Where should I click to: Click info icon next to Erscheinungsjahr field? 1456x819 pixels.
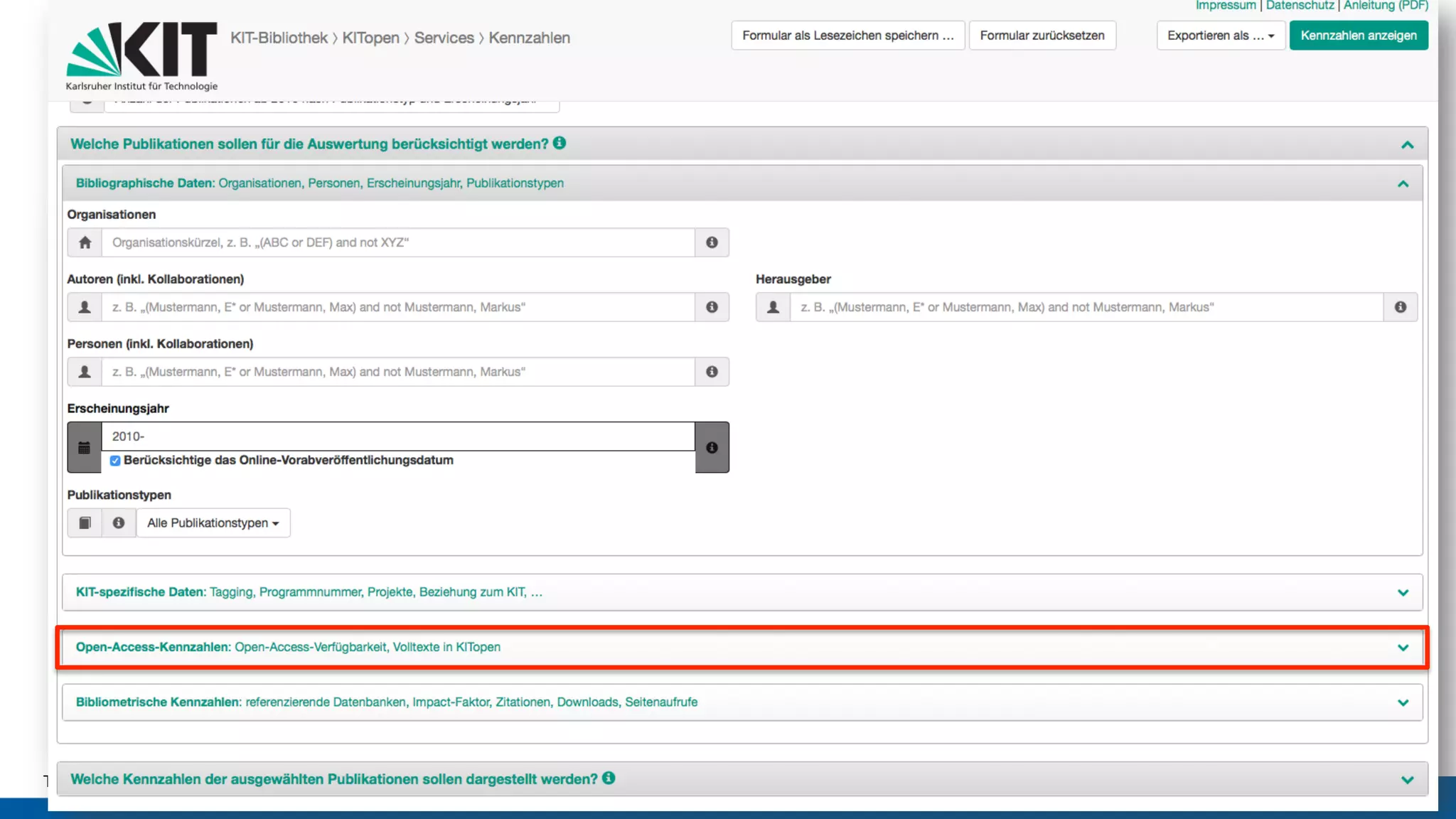click(712, 447)
